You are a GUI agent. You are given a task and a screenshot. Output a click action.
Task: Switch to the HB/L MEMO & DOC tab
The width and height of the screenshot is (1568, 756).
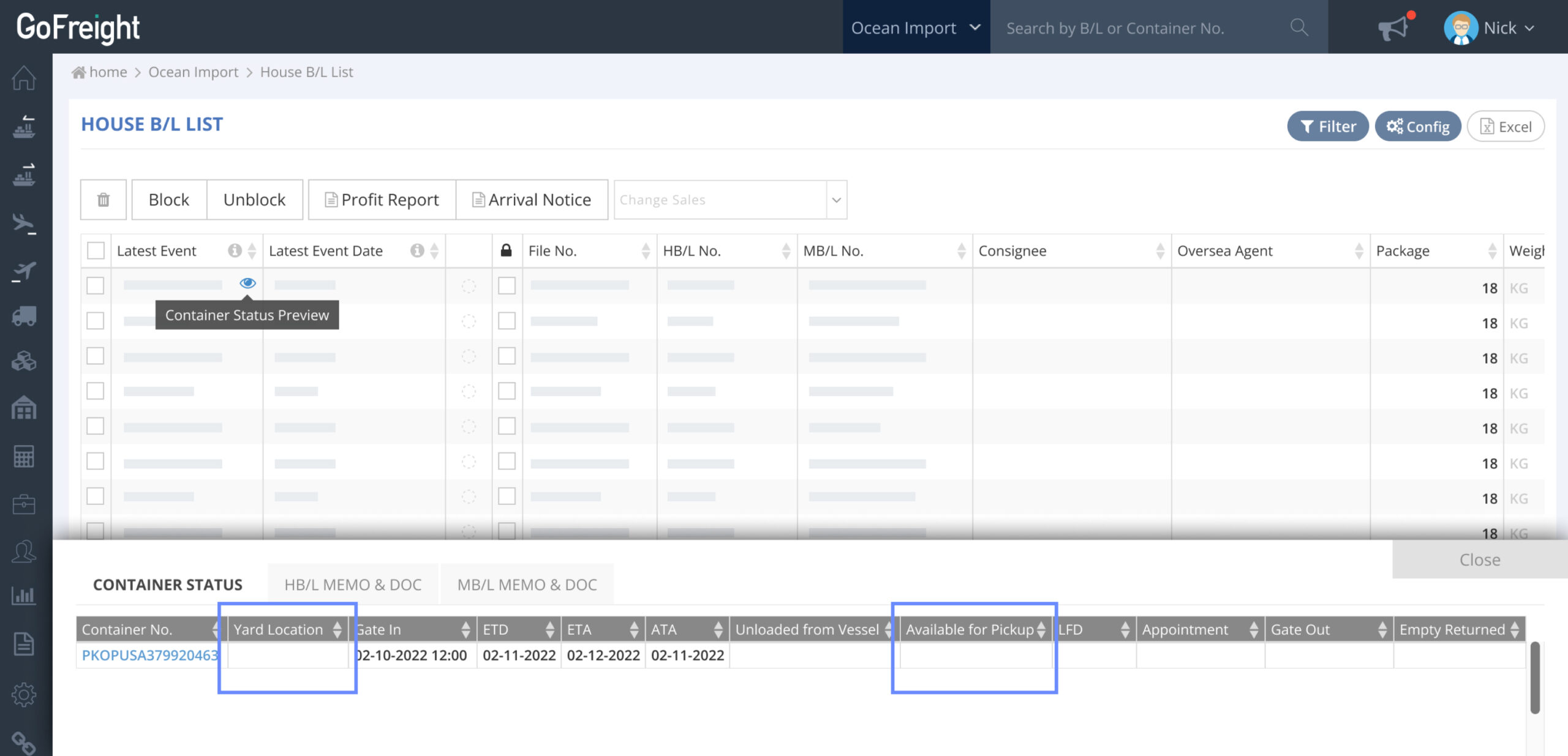[353, 585]
